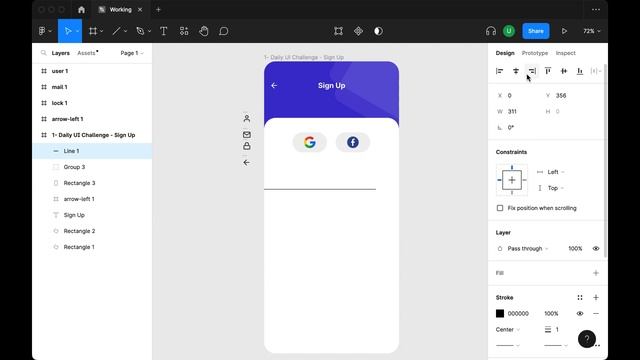Open the Figma main menu icon
Screen dimensions: 640x360
[42, 31]
